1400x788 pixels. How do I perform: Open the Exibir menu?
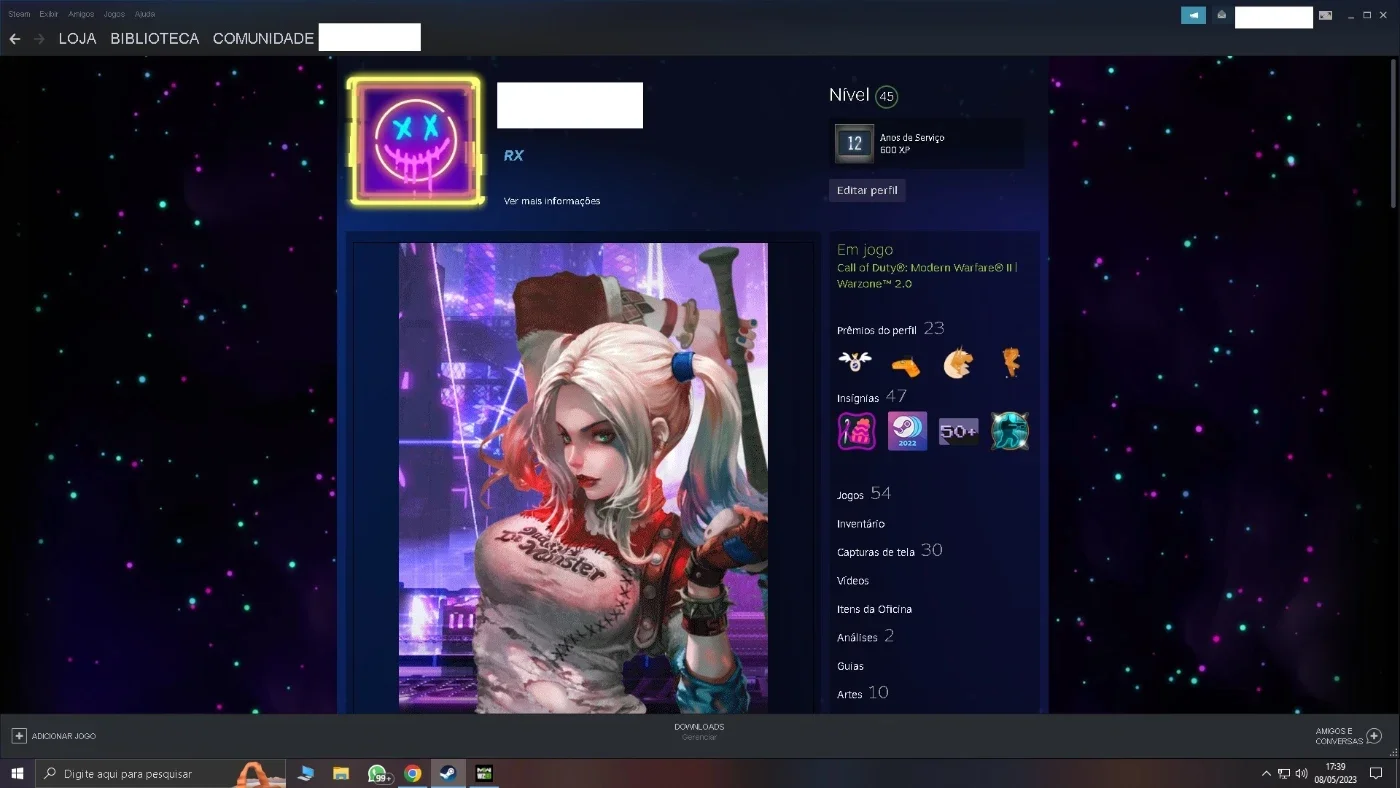[49, 14]
